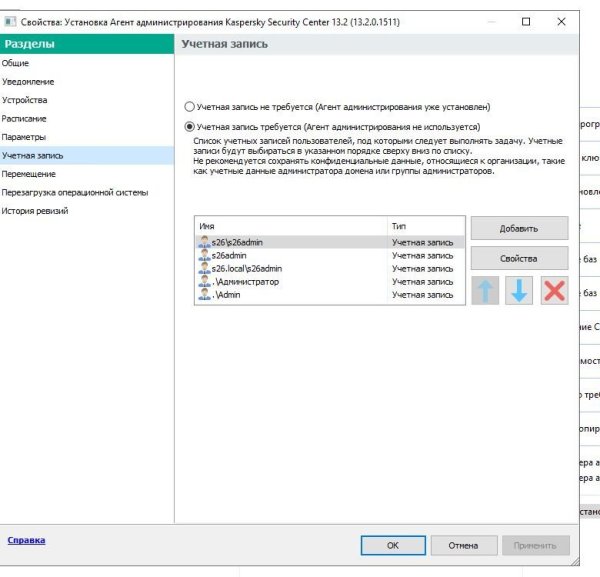Click the Имя column header
Screen dimensions: 600x577
(292, 226)
